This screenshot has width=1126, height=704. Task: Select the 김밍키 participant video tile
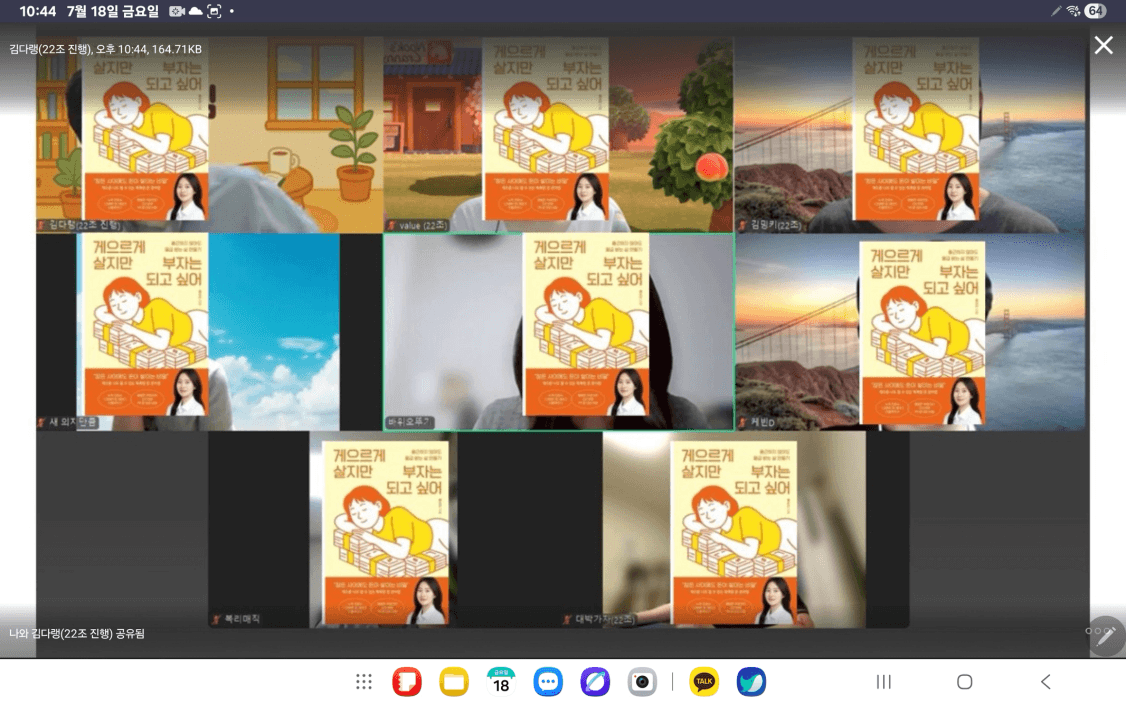tap(910, 134)
